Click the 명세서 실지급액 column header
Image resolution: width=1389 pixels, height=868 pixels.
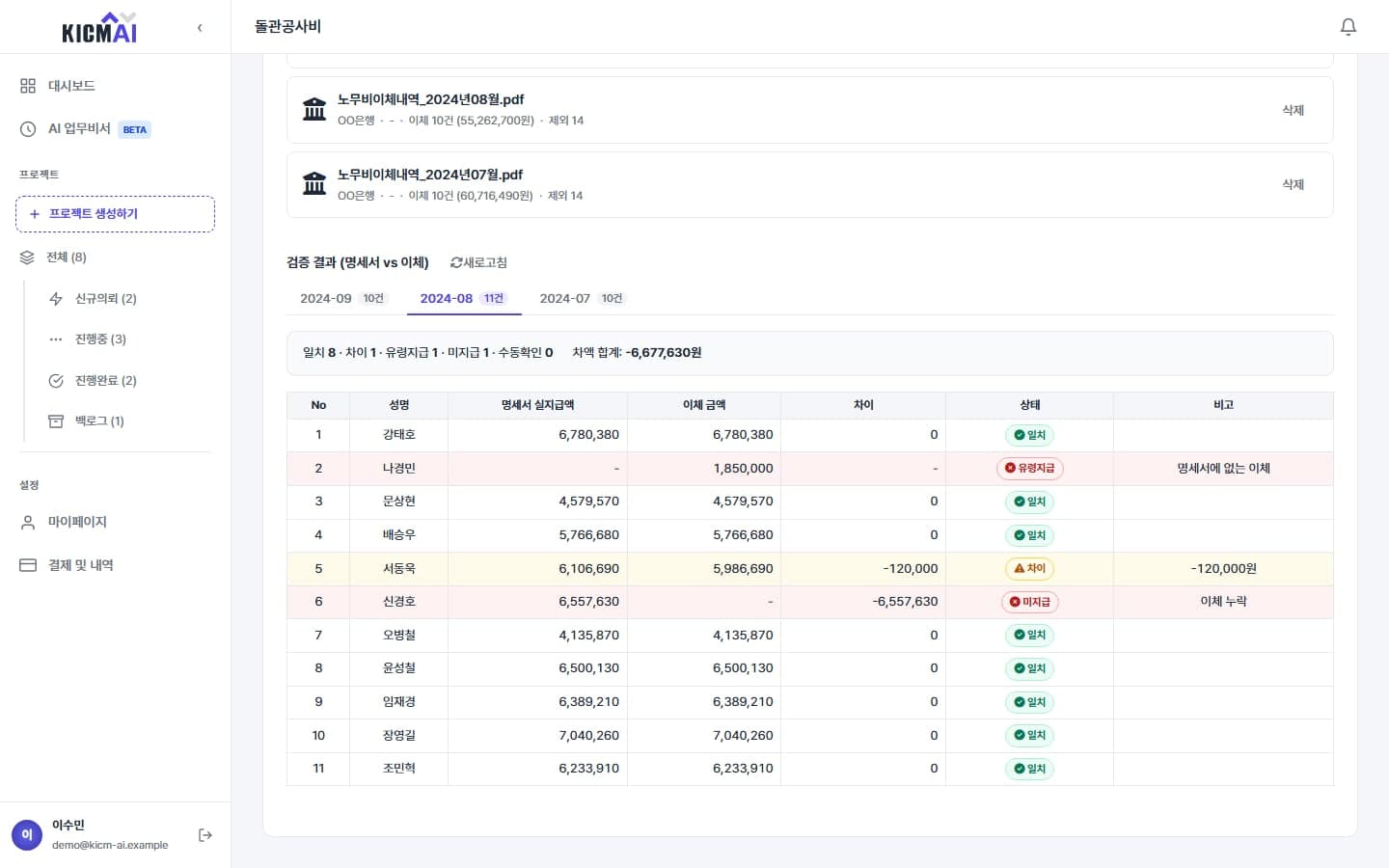537,405
